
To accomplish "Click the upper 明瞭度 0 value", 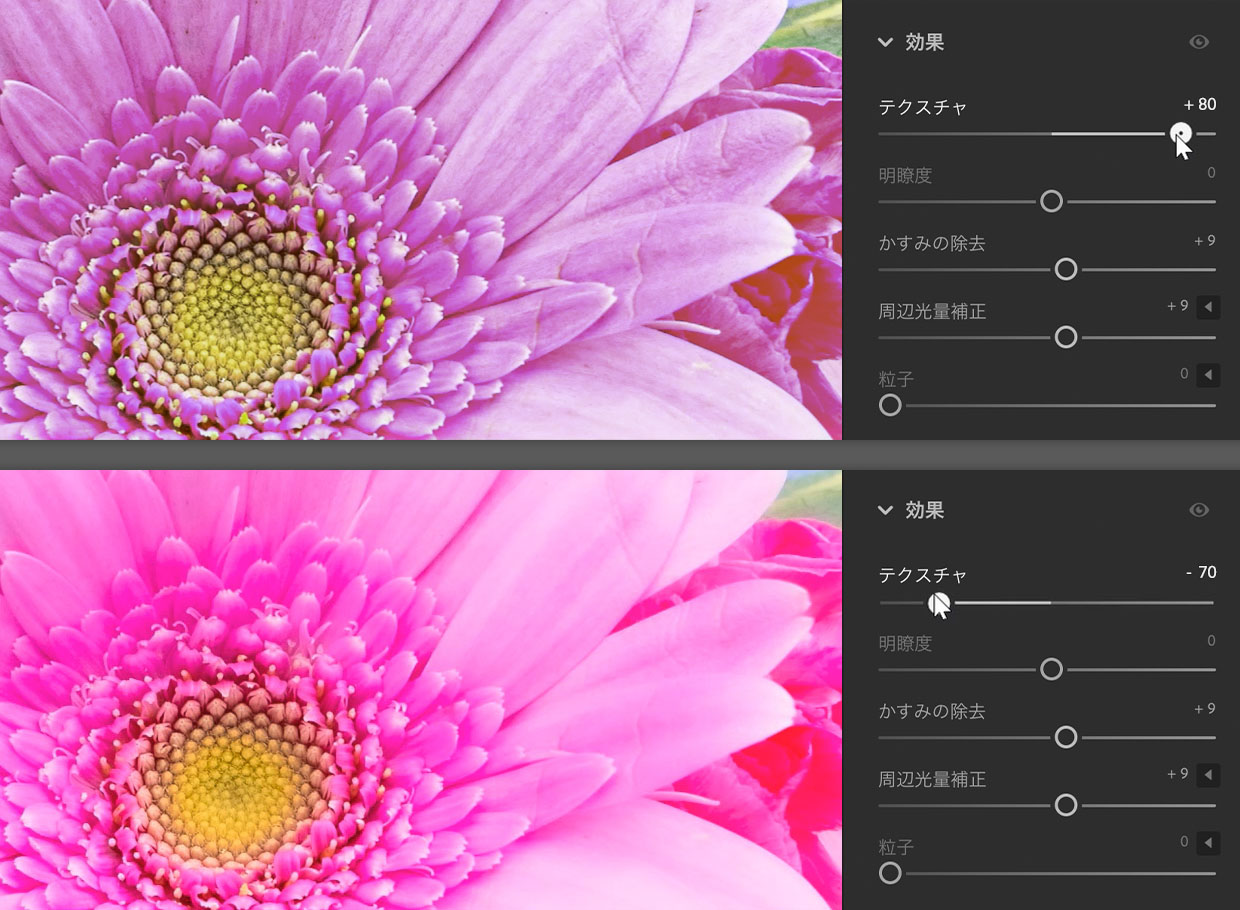I will coord(1211,173).
